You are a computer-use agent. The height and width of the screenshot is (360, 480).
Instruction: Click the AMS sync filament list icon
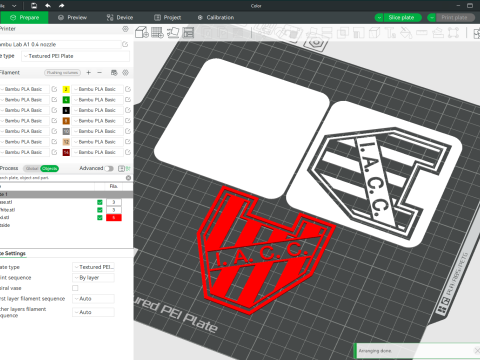(114, 73)
